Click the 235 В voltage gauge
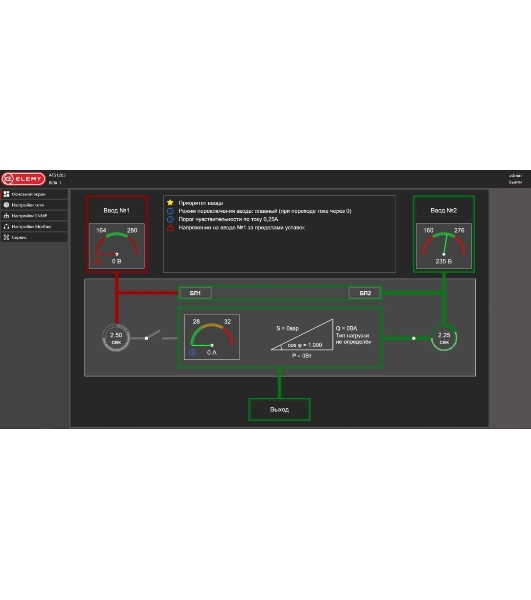Image resolution: width=531 pixels, height=600 pixels. pyautogui.click(x=444, y=246)
